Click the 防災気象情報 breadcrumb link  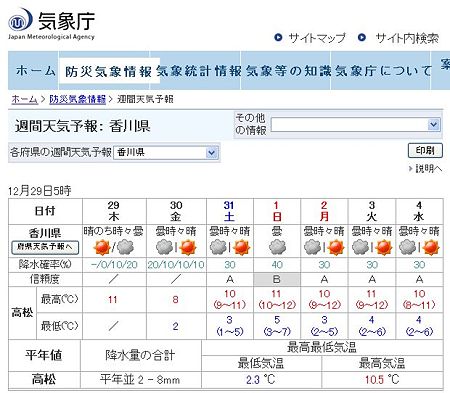point(78,99)
